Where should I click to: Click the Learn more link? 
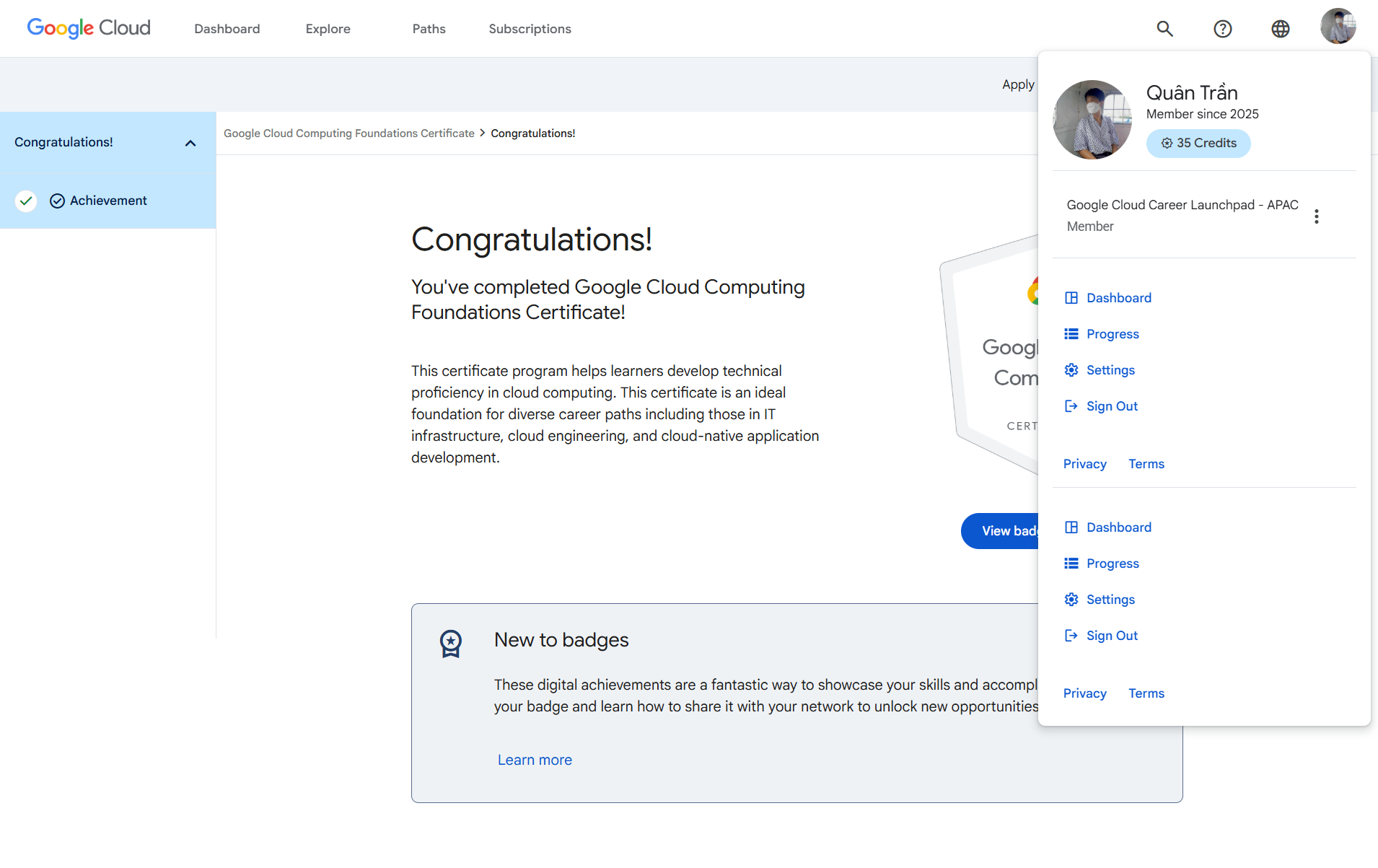click(535, 760)
